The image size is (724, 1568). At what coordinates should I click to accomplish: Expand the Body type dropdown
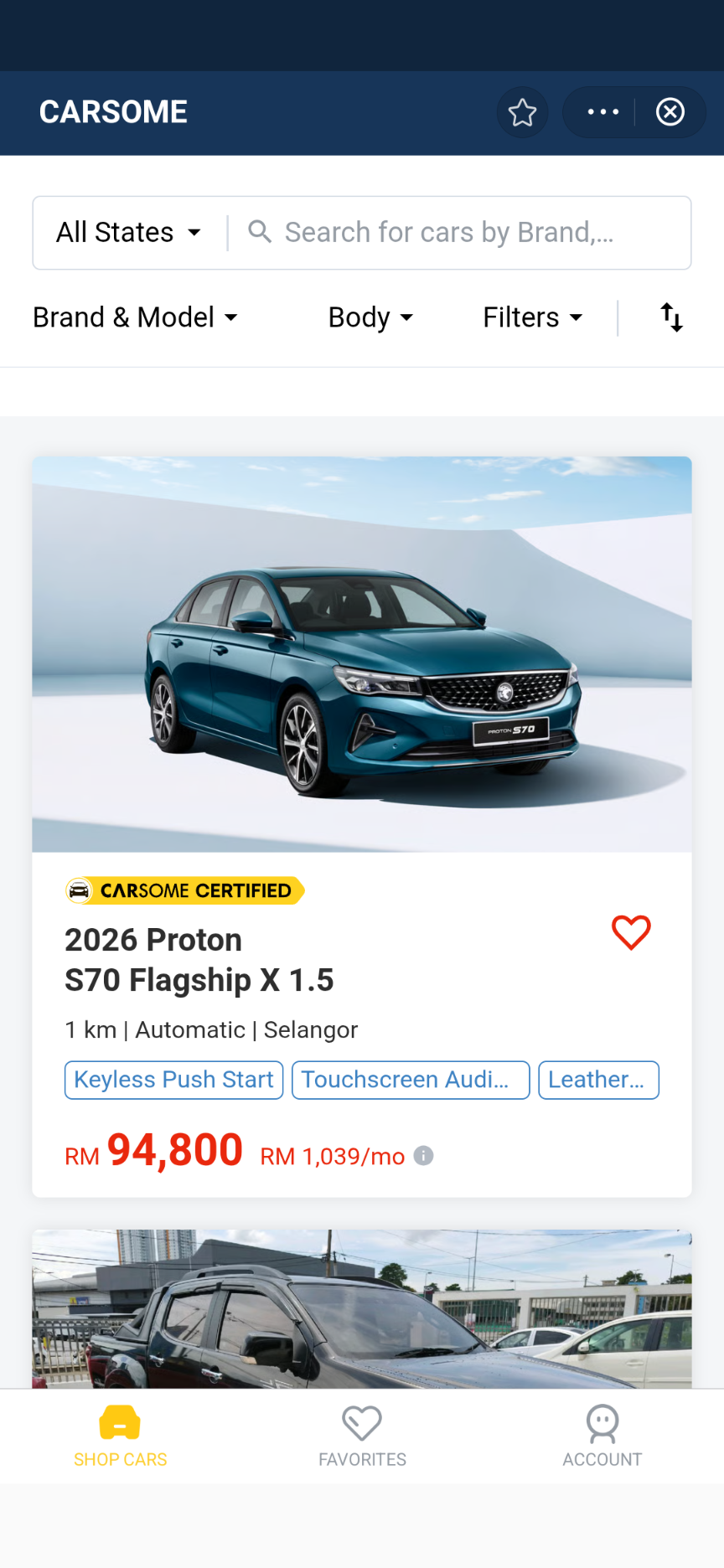tap(370, 317)
